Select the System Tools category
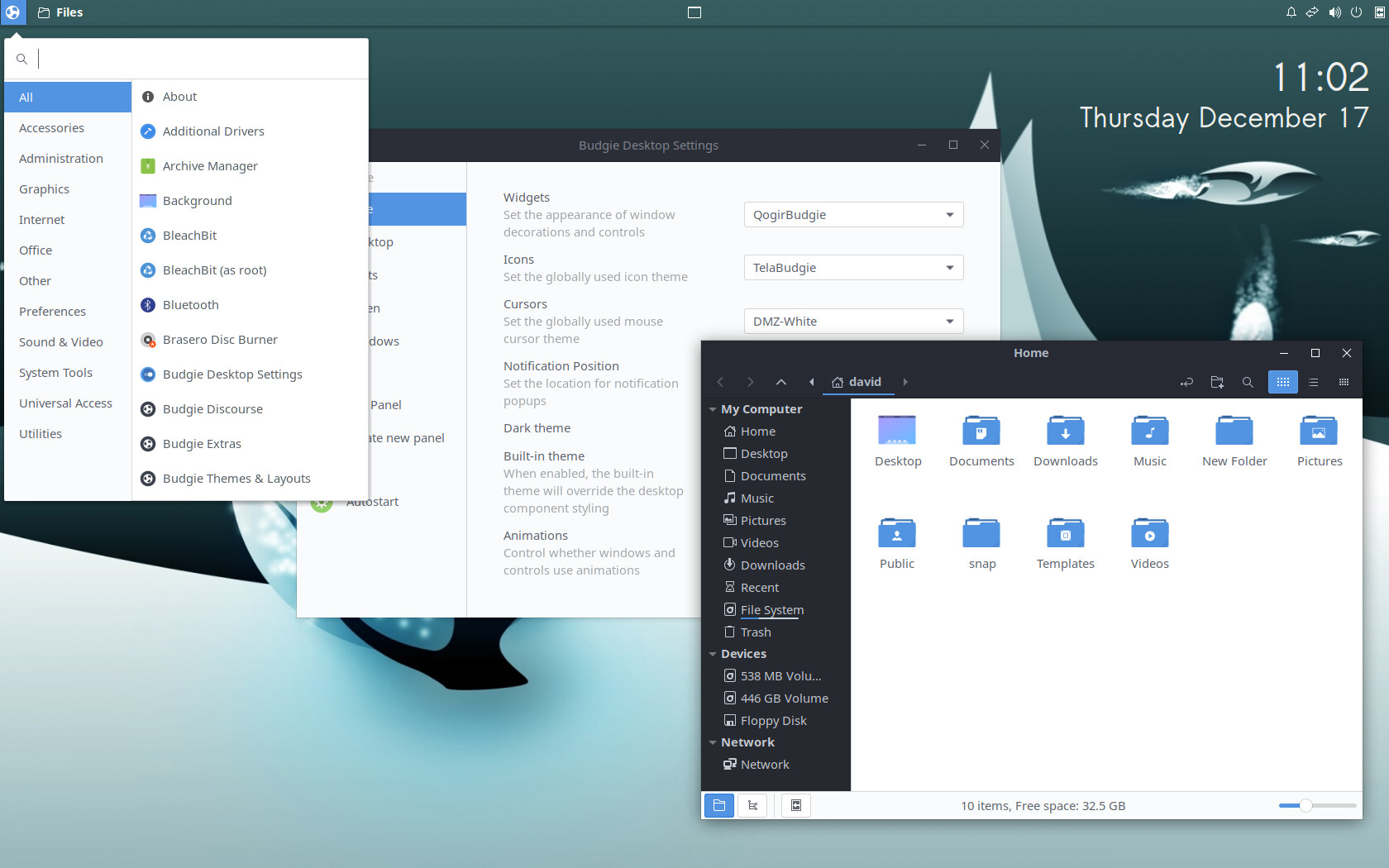The height and width of the screenshot is (868, 1389). click(56, 373)
